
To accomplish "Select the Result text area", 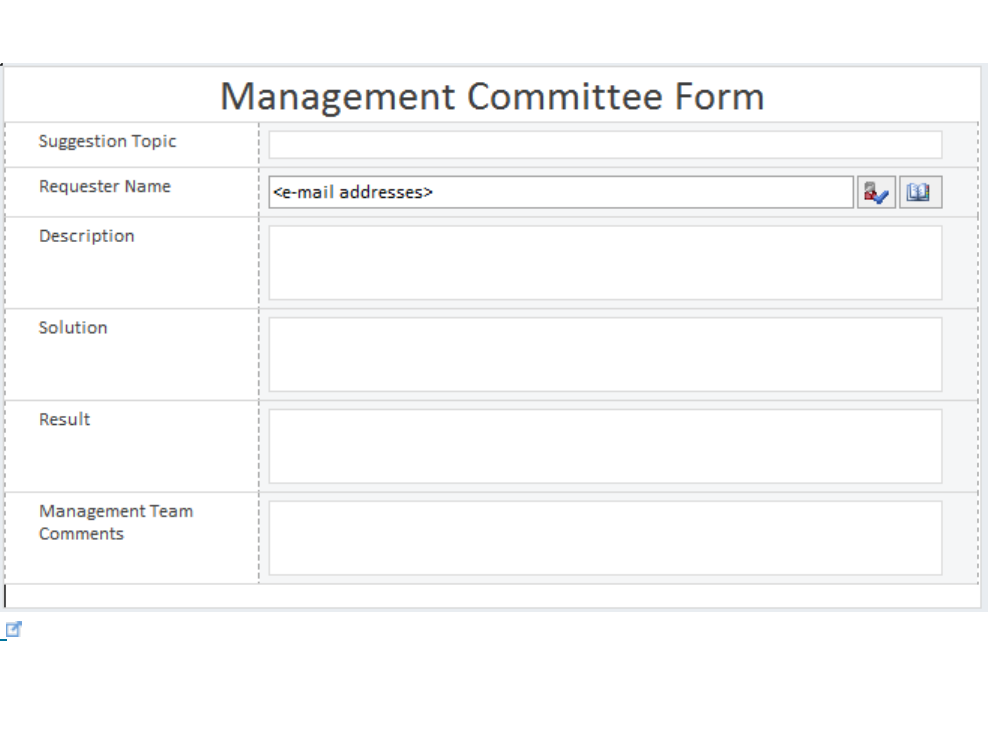I will 605,446.
